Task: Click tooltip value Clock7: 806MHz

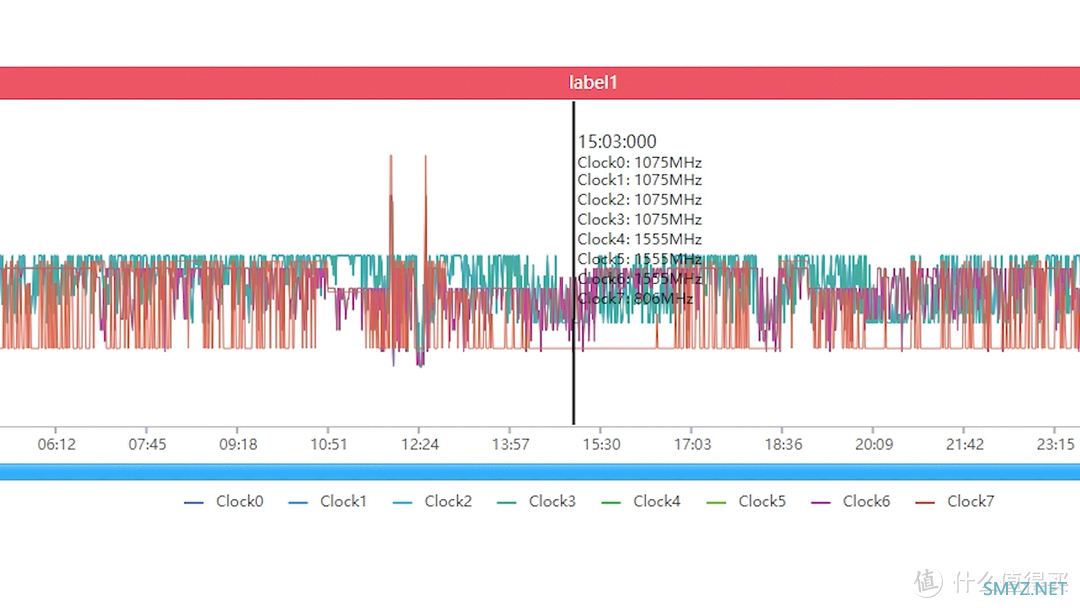Action: (635, 299)
